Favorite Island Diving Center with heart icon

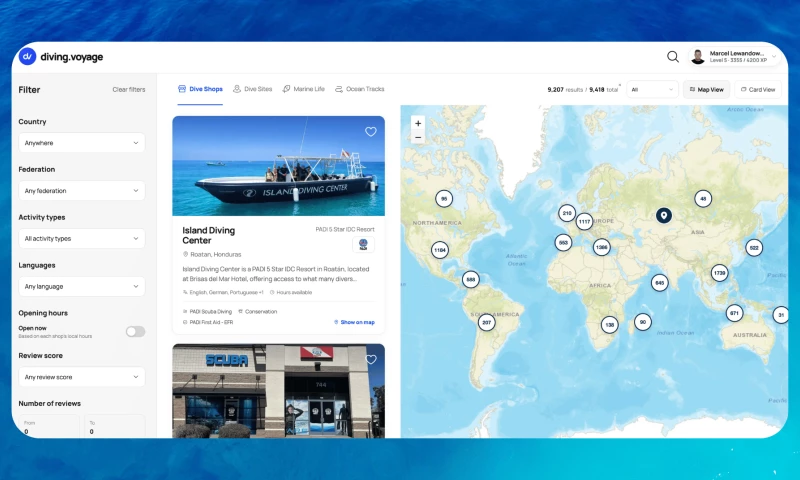coord(371,132)
